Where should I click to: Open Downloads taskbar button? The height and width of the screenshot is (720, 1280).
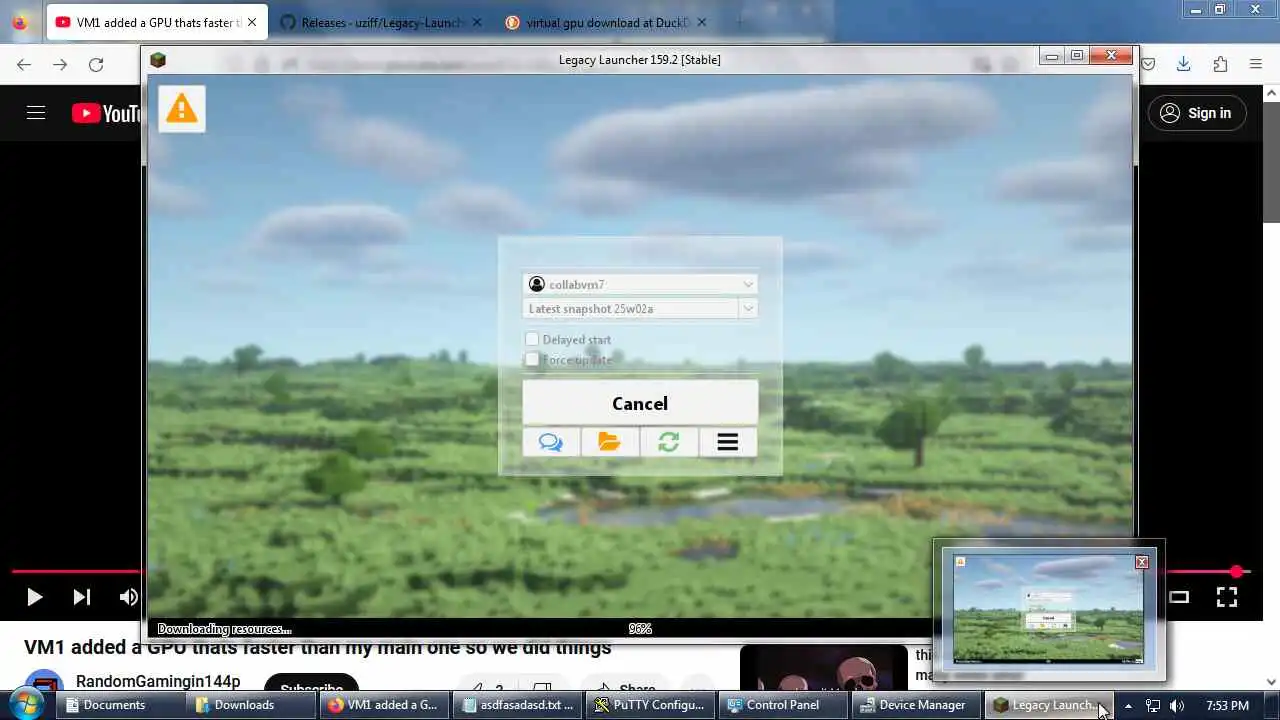250,705
